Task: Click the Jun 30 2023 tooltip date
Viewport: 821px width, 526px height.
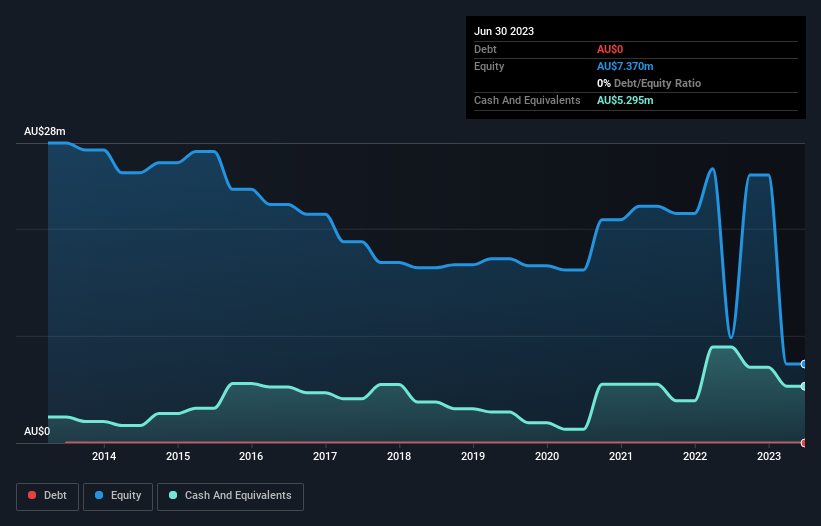Action: pyautogui.click(x=504, y=31)
